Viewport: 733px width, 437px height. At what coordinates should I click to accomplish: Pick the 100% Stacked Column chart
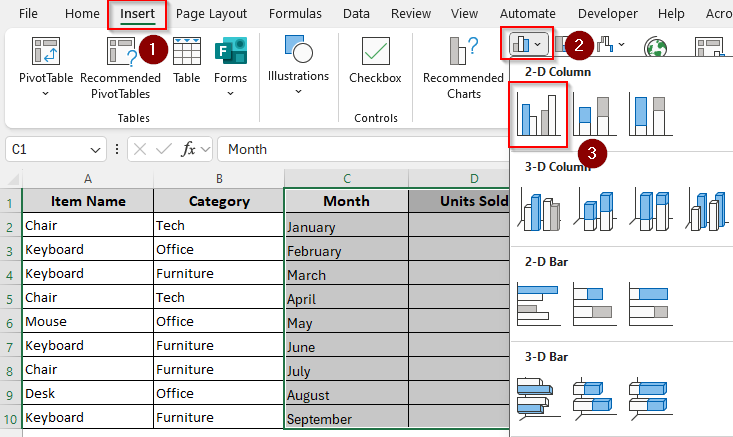pos(649,114)
